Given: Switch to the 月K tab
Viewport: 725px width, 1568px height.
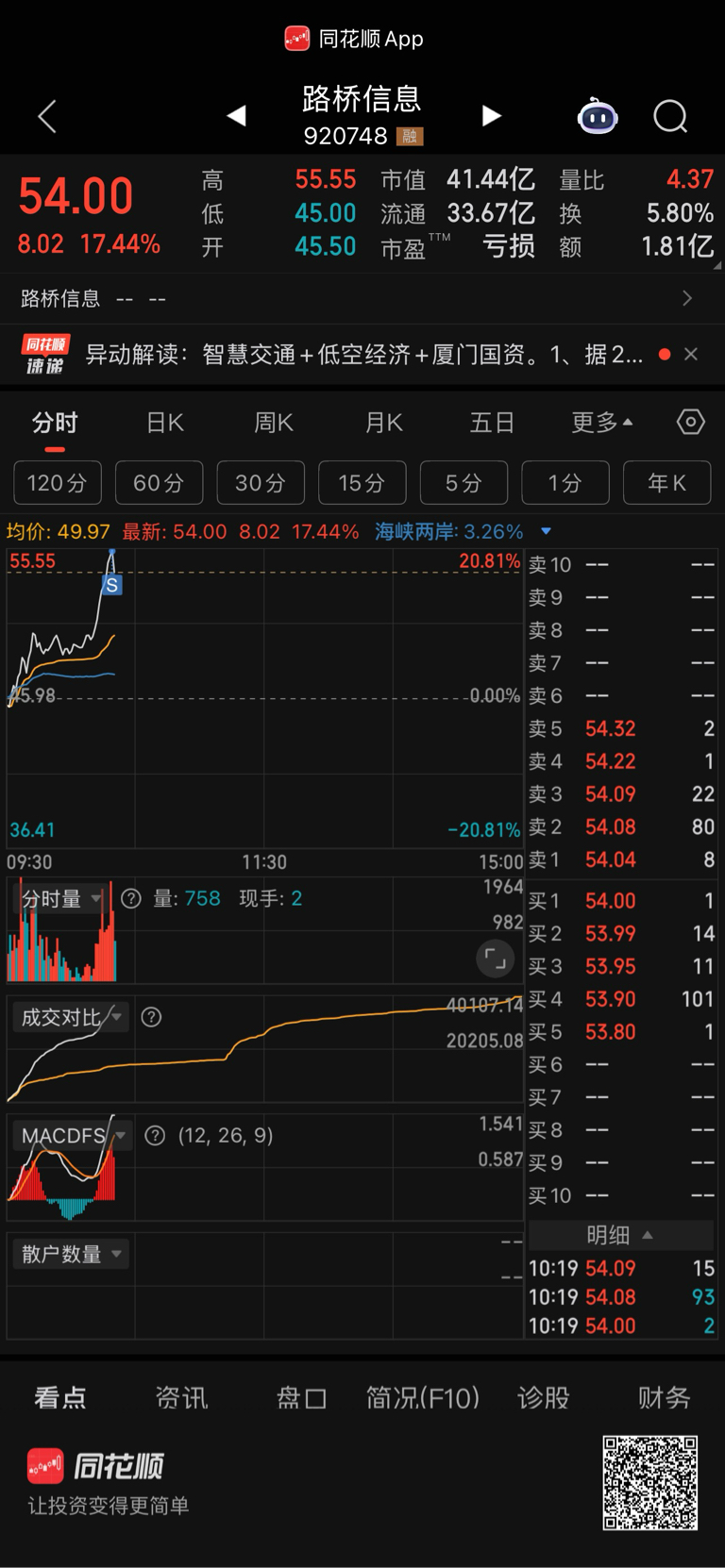Looking at the screenshot, I should [x=384, y=423].
